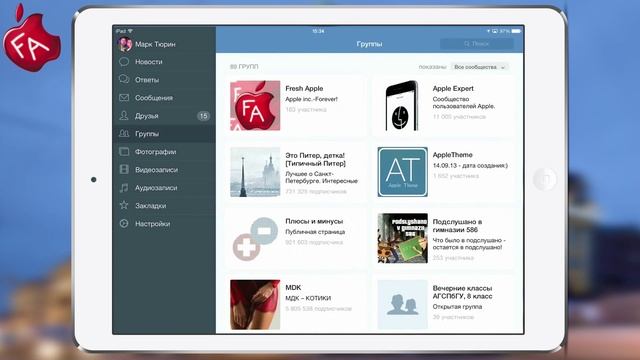Click the 89 групп count label
Viewport: 640px width, 360px height.
point(244,67)
